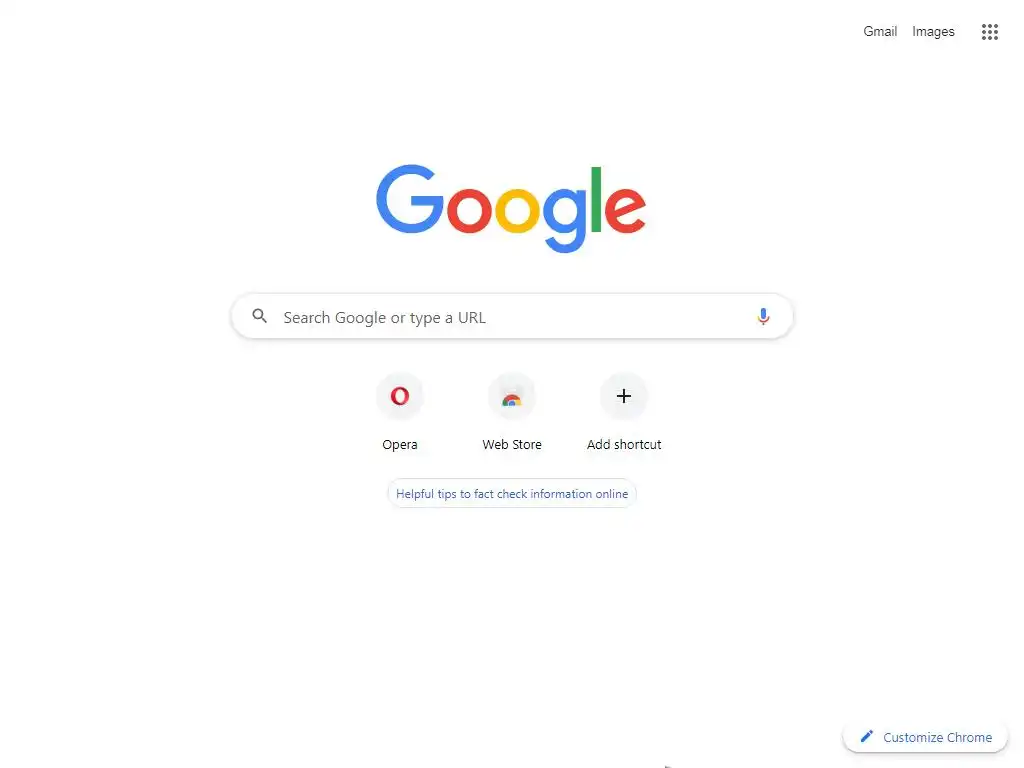Open Helpful tips to fact check information
1024x768 pixels.
(x=512, y=494)
